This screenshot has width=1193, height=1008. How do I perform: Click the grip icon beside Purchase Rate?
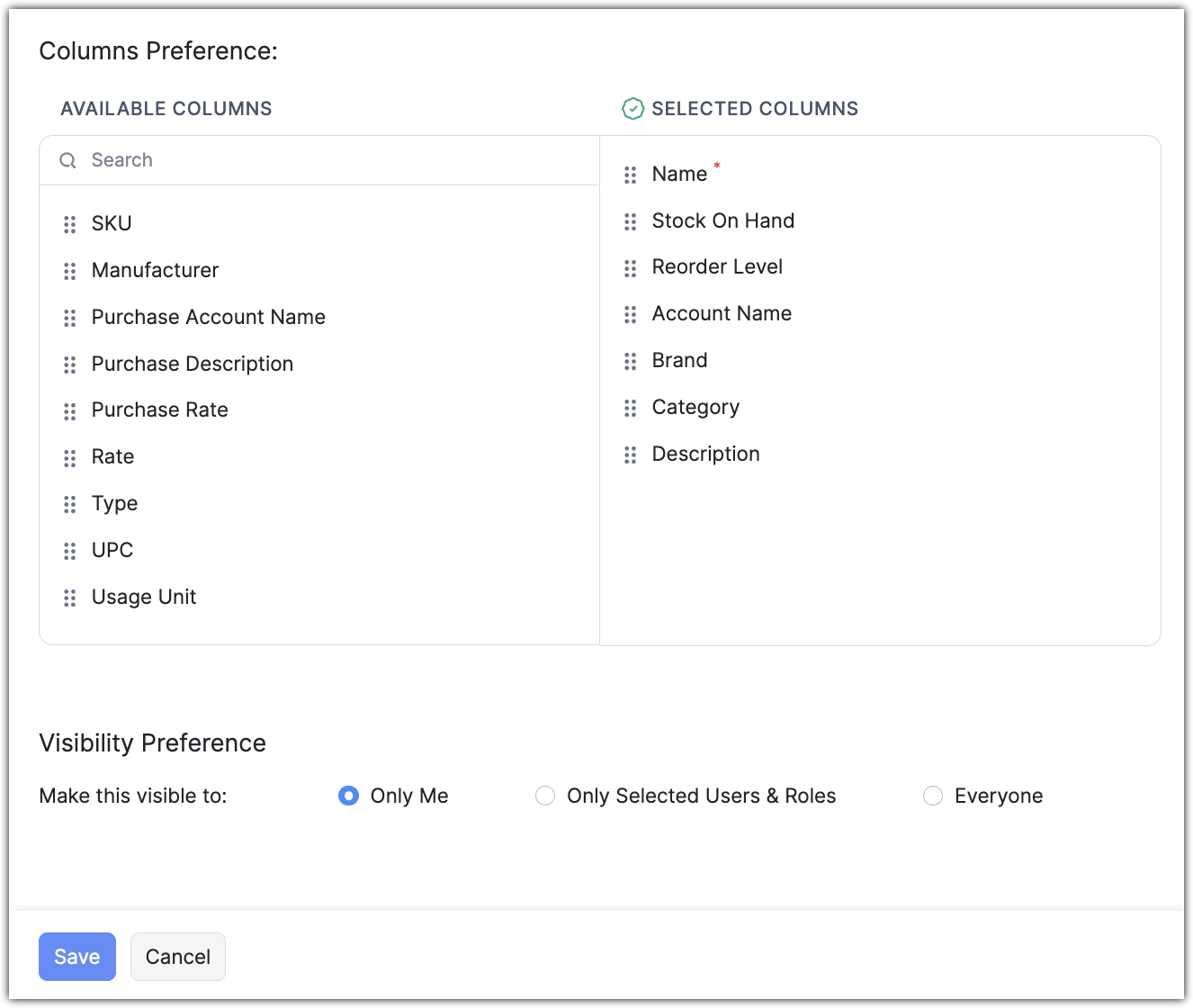click(x=69, y=411)
